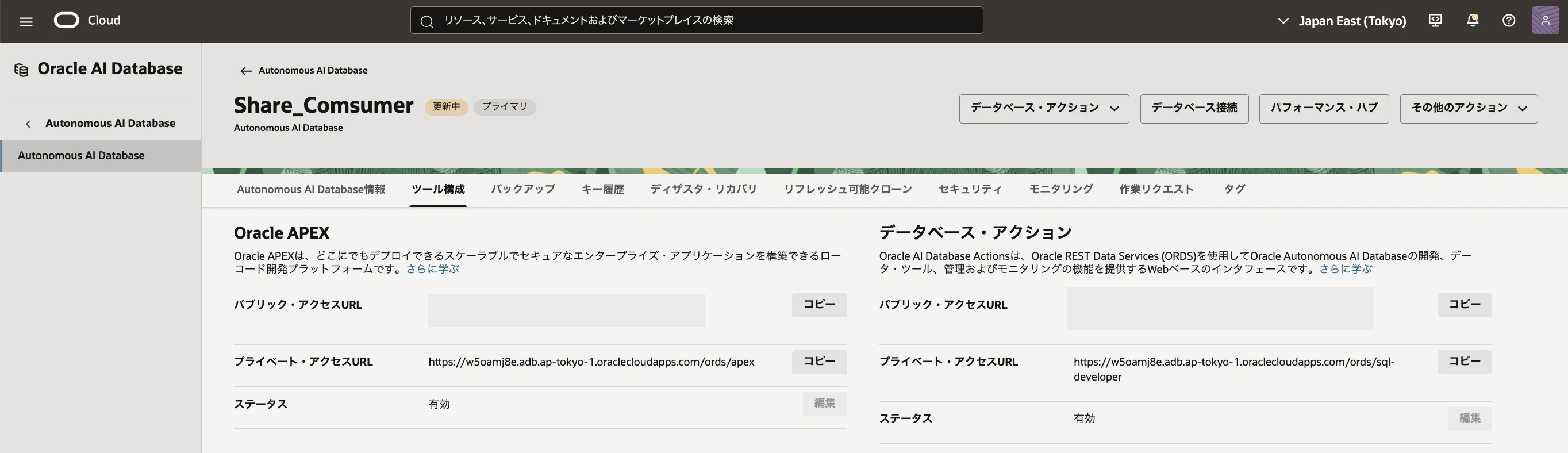
Task: Switch to the バックアップ tab
Action: 523,189
